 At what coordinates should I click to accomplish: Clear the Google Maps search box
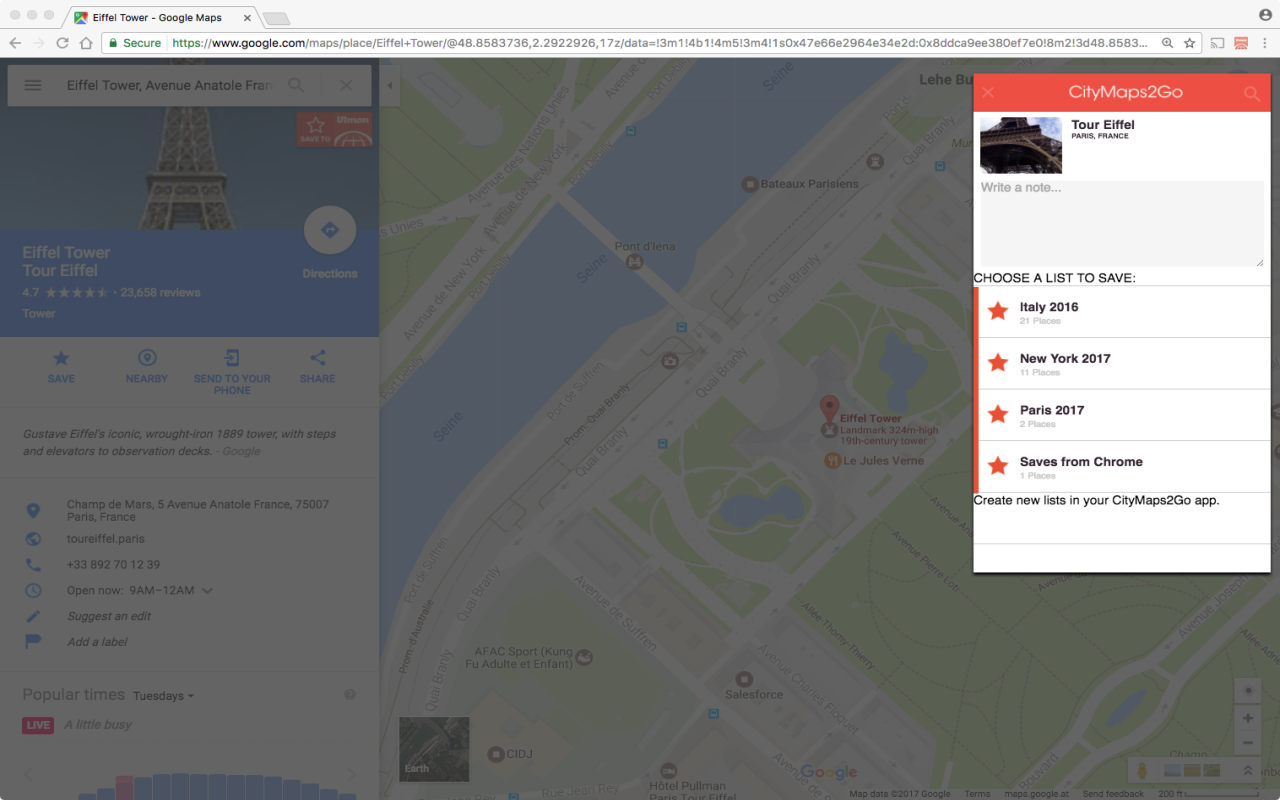(346, 86)
